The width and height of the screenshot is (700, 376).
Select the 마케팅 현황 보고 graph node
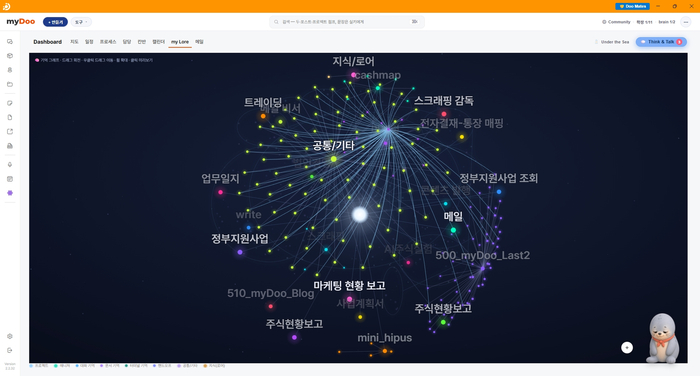click(x=350, y=299)
